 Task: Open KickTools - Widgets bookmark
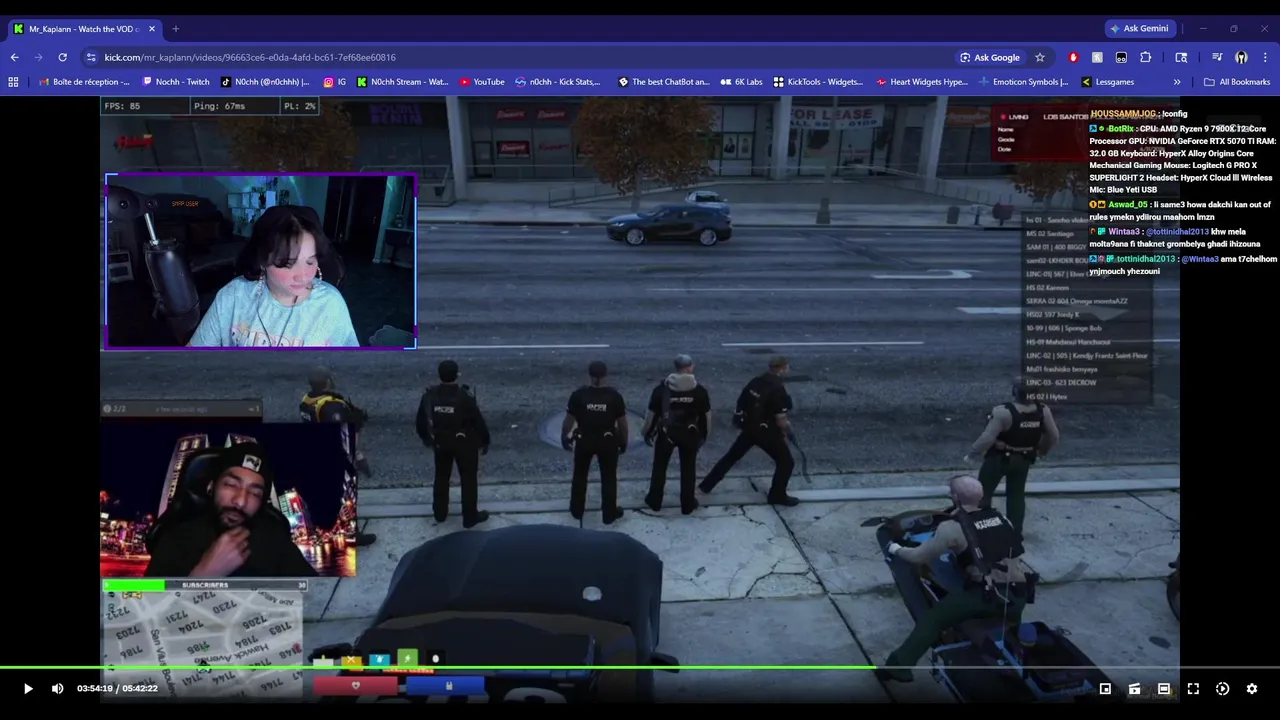(818, 82)
